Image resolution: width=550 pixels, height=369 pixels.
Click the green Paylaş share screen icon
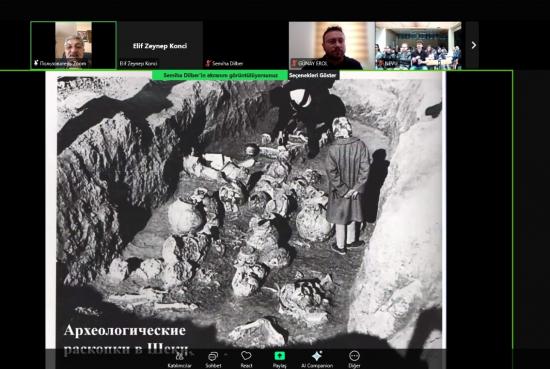coord(280,356)
